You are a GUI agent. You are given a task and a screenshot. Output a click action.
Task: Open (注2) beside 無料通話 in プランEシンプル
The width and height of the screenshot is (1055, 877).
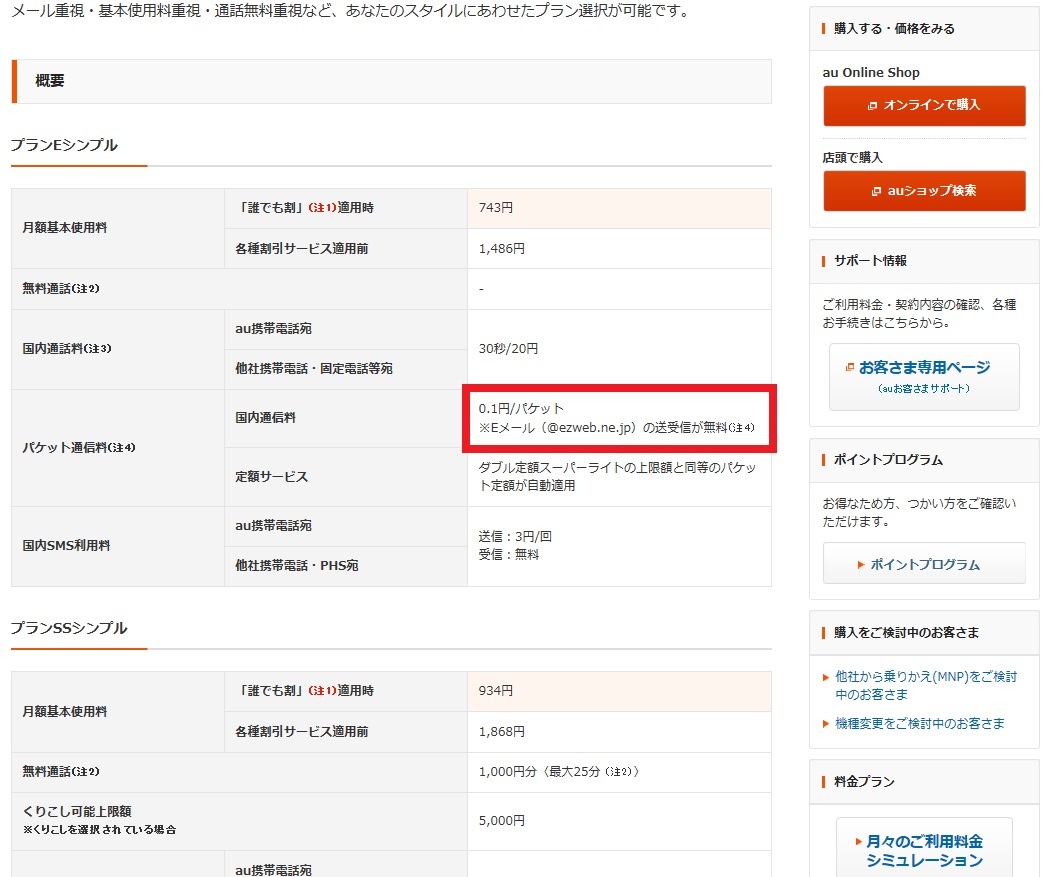(87, 289)
